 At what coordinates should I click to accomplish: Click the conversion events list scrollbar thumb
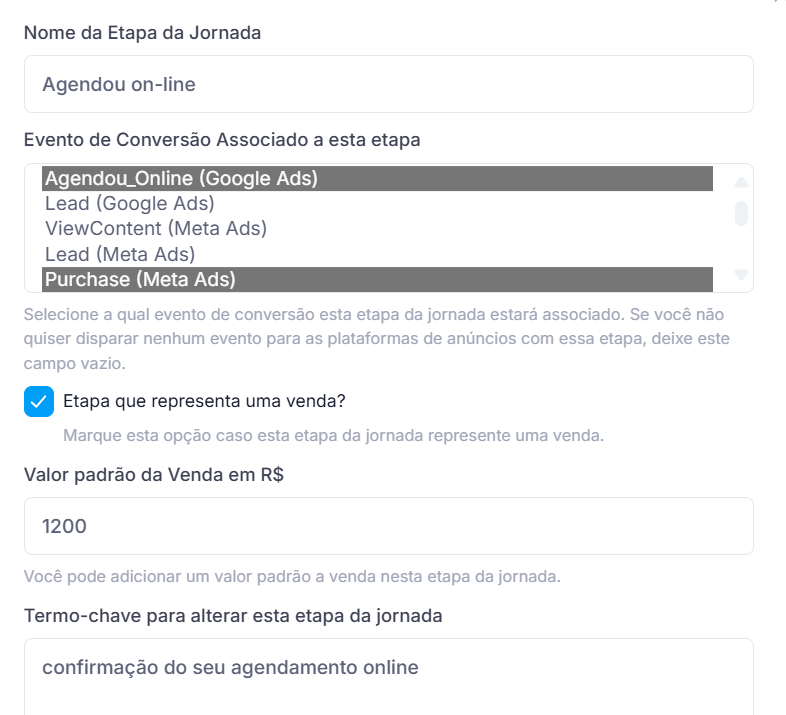pos(741,213)
